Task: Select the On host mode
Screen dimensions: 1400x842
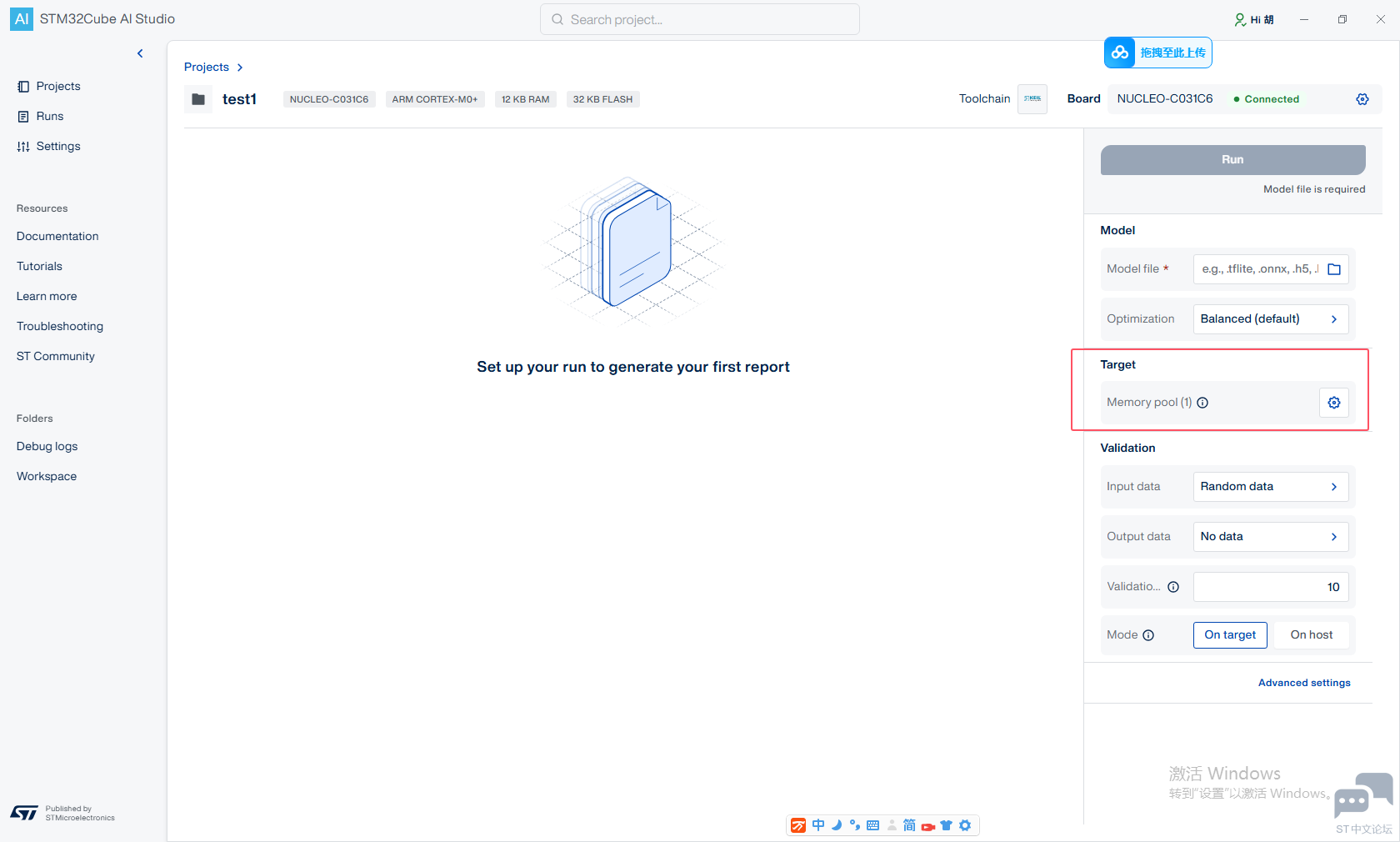Action: pos(1312,635)
